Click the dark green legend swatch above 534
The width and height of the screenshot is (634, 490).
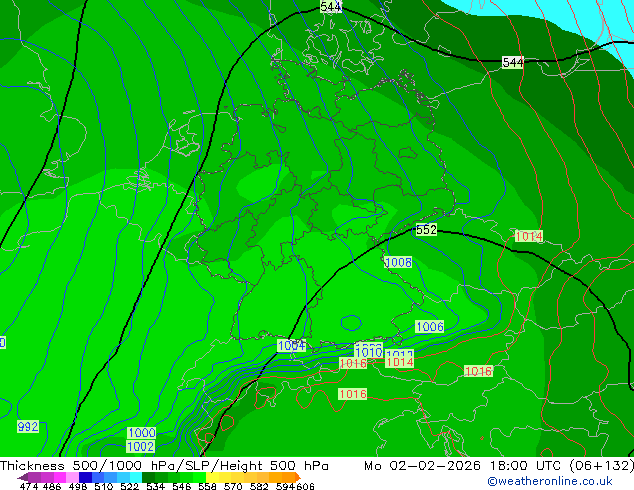148,477
